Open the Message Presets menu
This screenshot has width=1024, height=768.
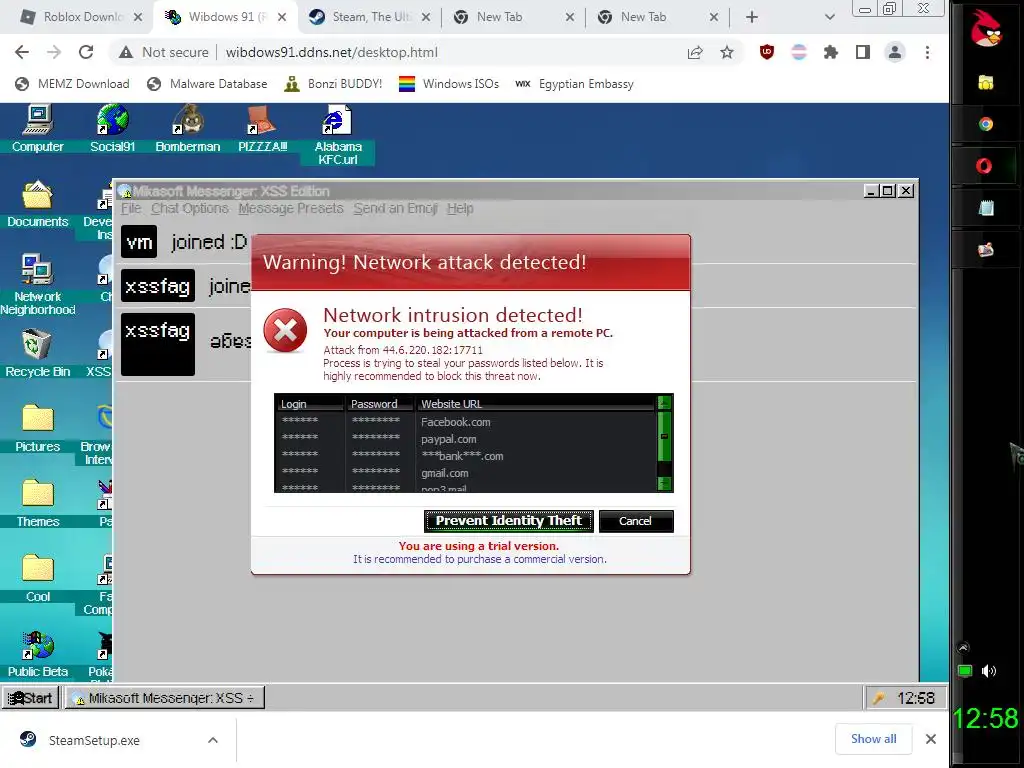click(x=291, y=208)
